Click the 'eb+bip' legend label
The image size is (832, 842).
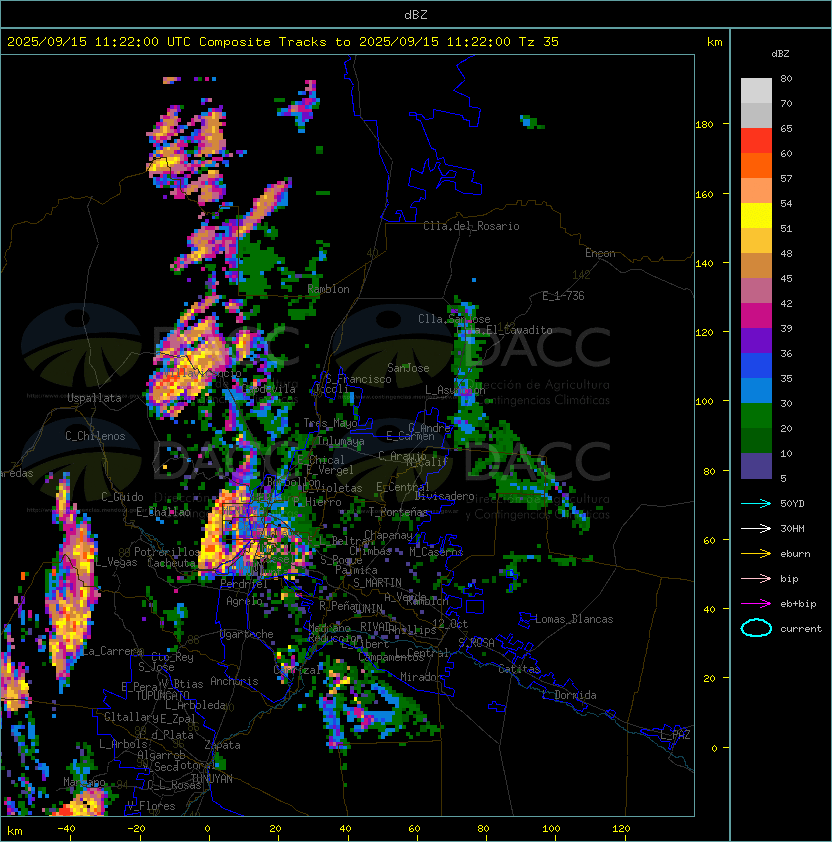point(798,604)
